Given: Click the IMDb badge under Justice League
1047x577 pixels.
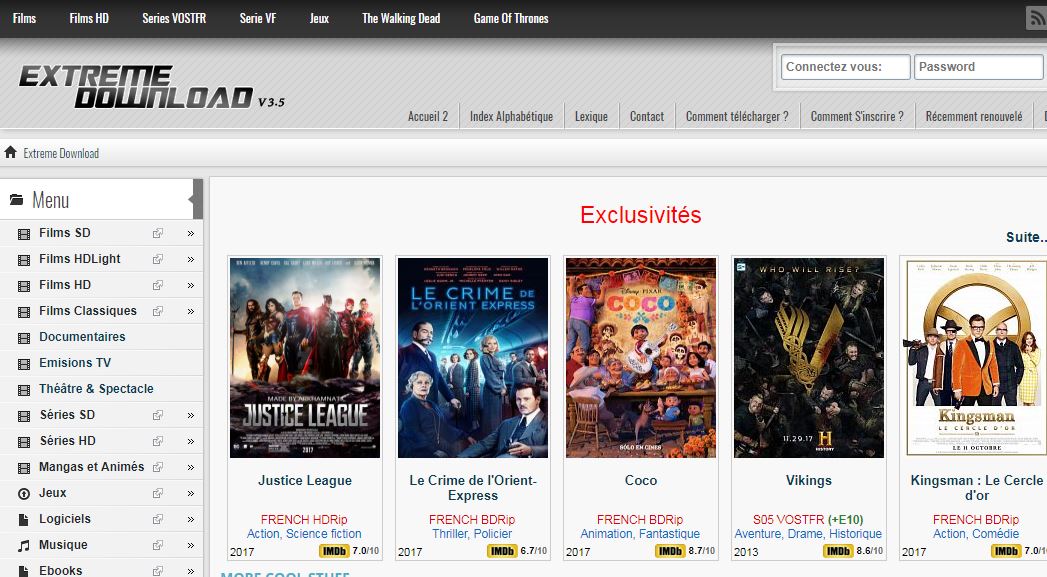Looking at the screenshot, I should pos(334,551).
